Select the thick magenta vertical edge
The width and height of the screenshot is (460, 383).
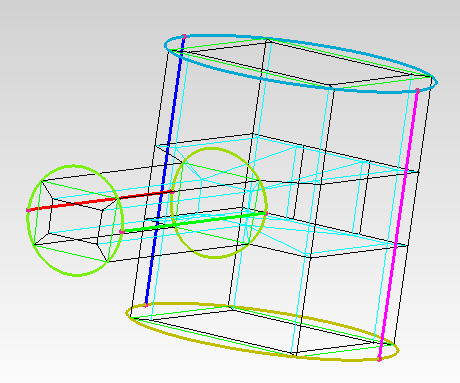click(399, 224)
